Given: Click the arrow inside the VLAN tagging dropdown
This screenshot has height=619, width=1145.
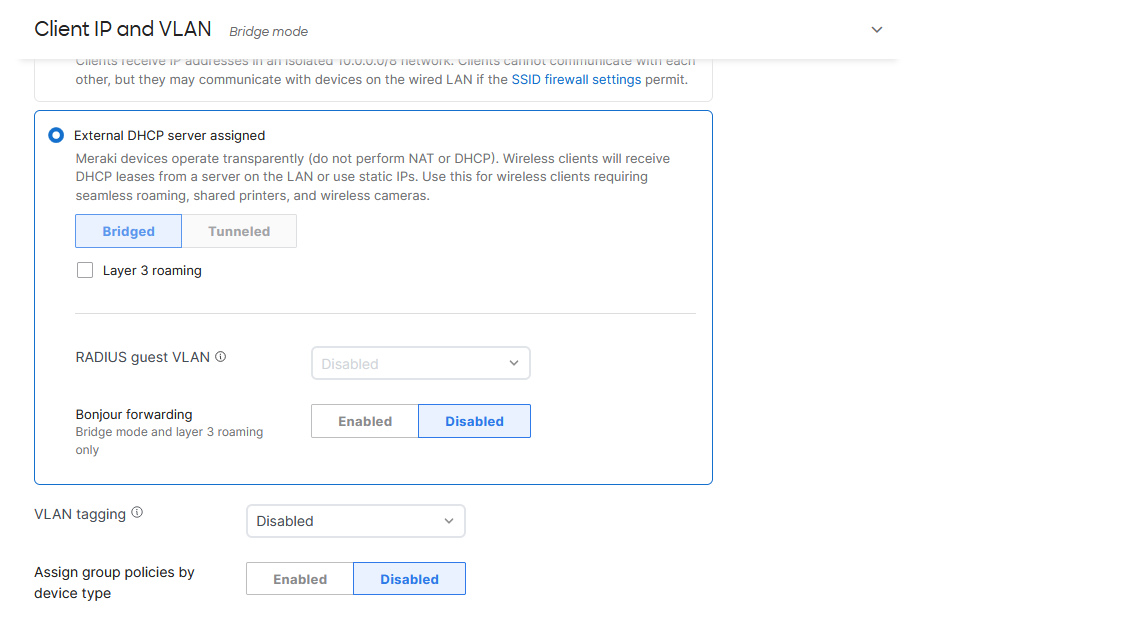Looking at the screenshot, I should coord(448,521).
